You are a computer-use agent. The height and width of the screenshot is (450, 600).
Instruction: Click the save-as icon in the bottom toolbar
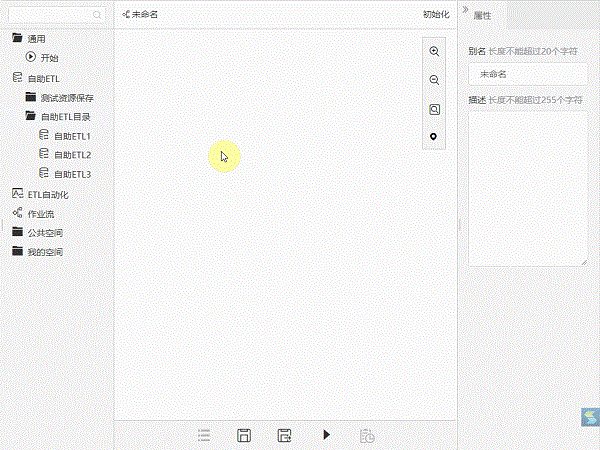click(284, 435)
